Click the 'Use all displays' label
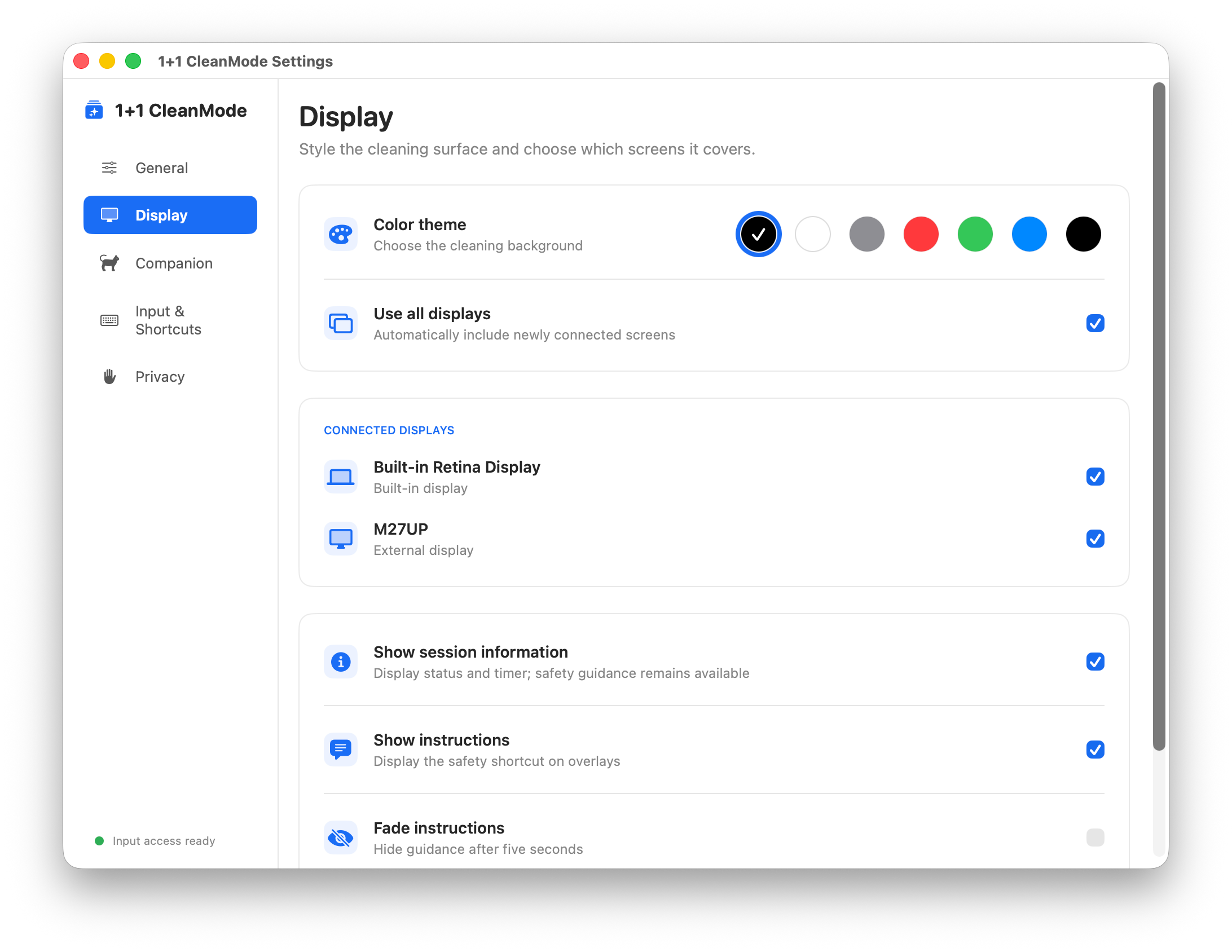This screenshot has width=1232, height=952. point(432,314)
